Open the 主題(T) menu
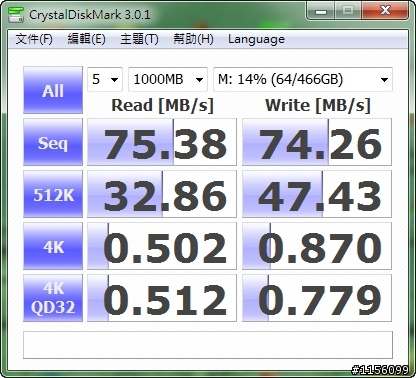This screenshot has height=378, width=416. 139,39
